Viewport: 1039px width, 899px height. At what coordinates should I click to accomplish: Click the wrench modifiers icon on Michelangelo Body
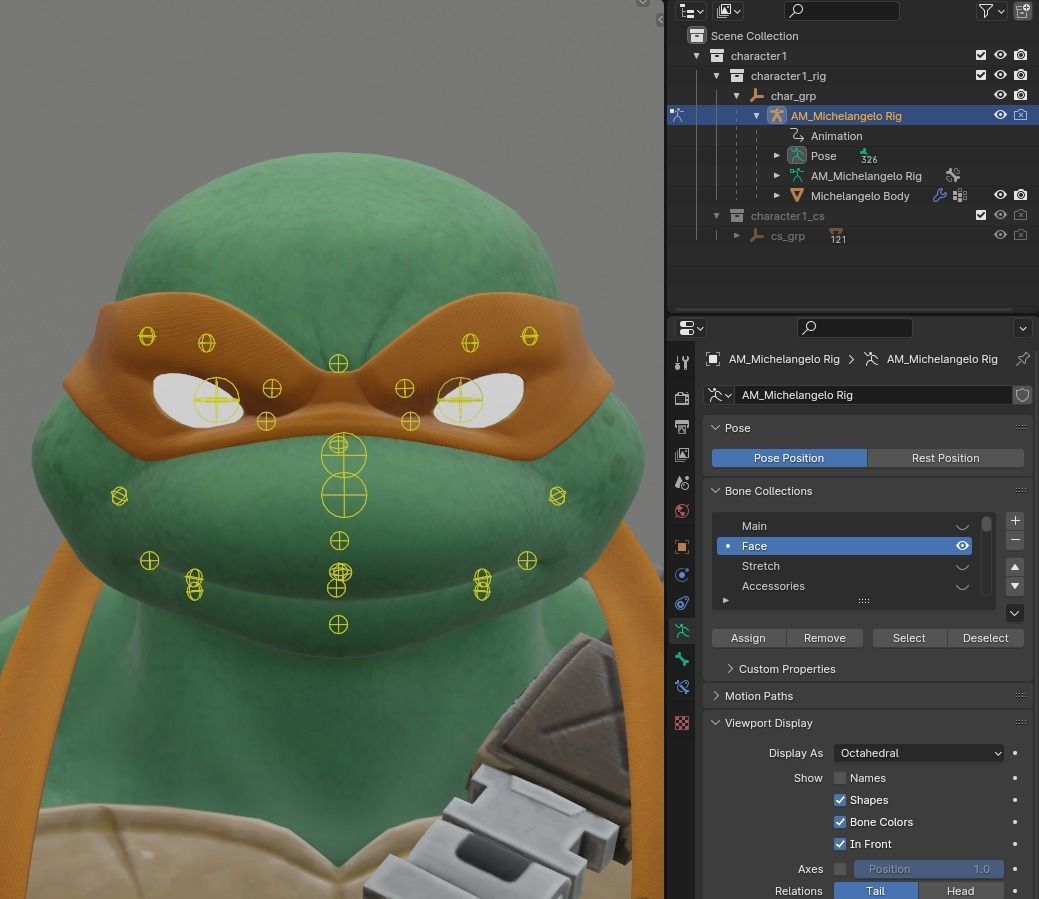pyautogui.click(x=940, y=195)
